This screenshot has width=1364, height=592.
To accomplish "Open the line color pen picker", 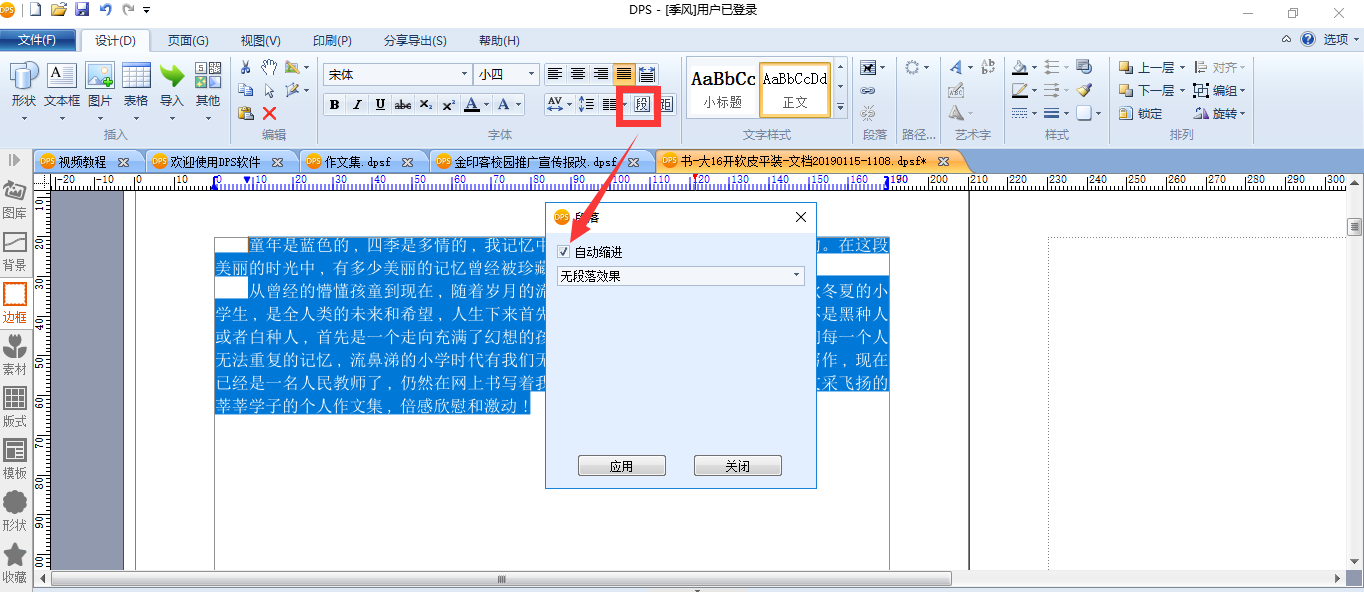I will (1019, 90).
